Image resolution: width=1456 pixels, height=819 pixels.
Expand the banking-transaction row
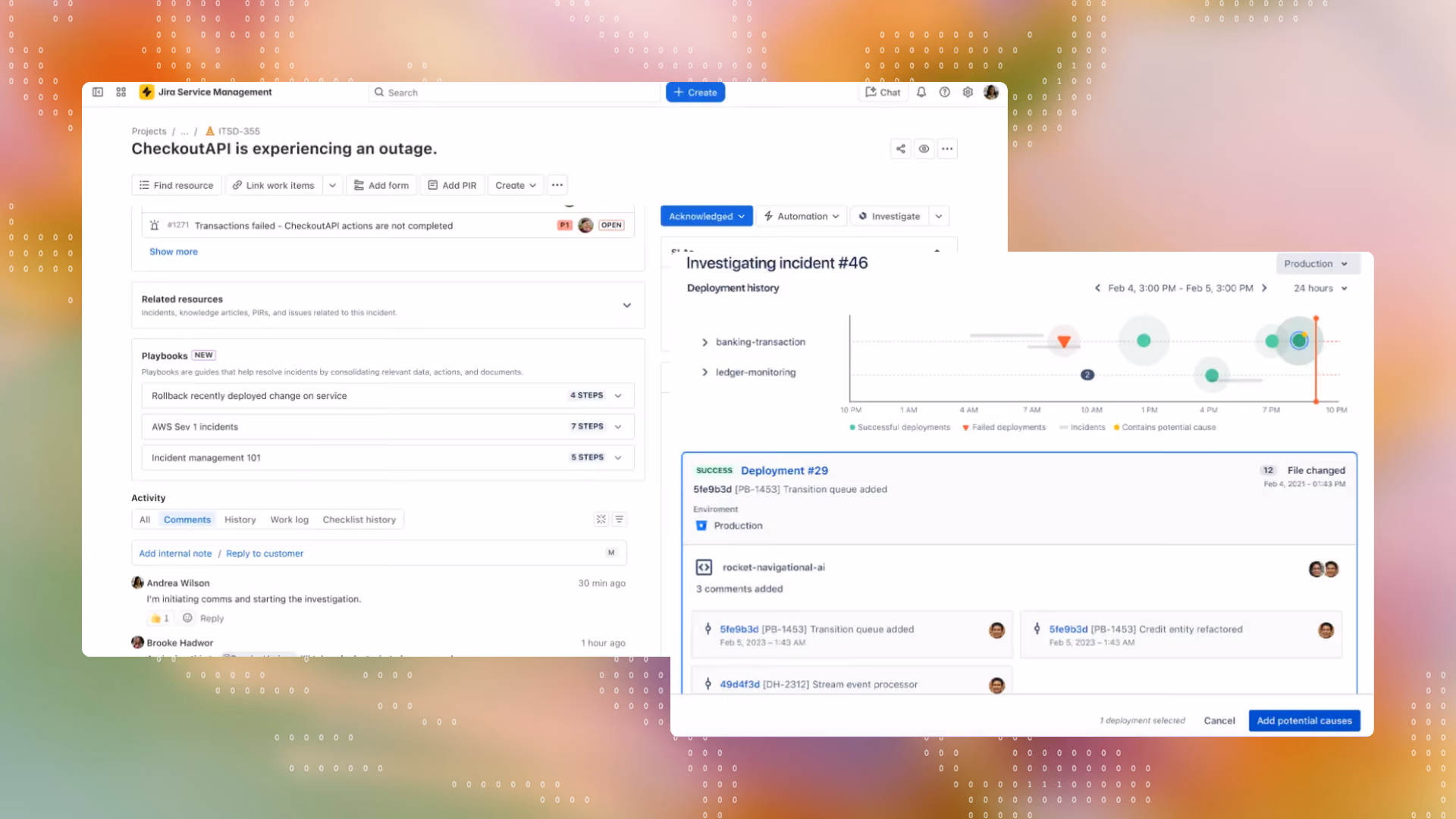point(704,342)
